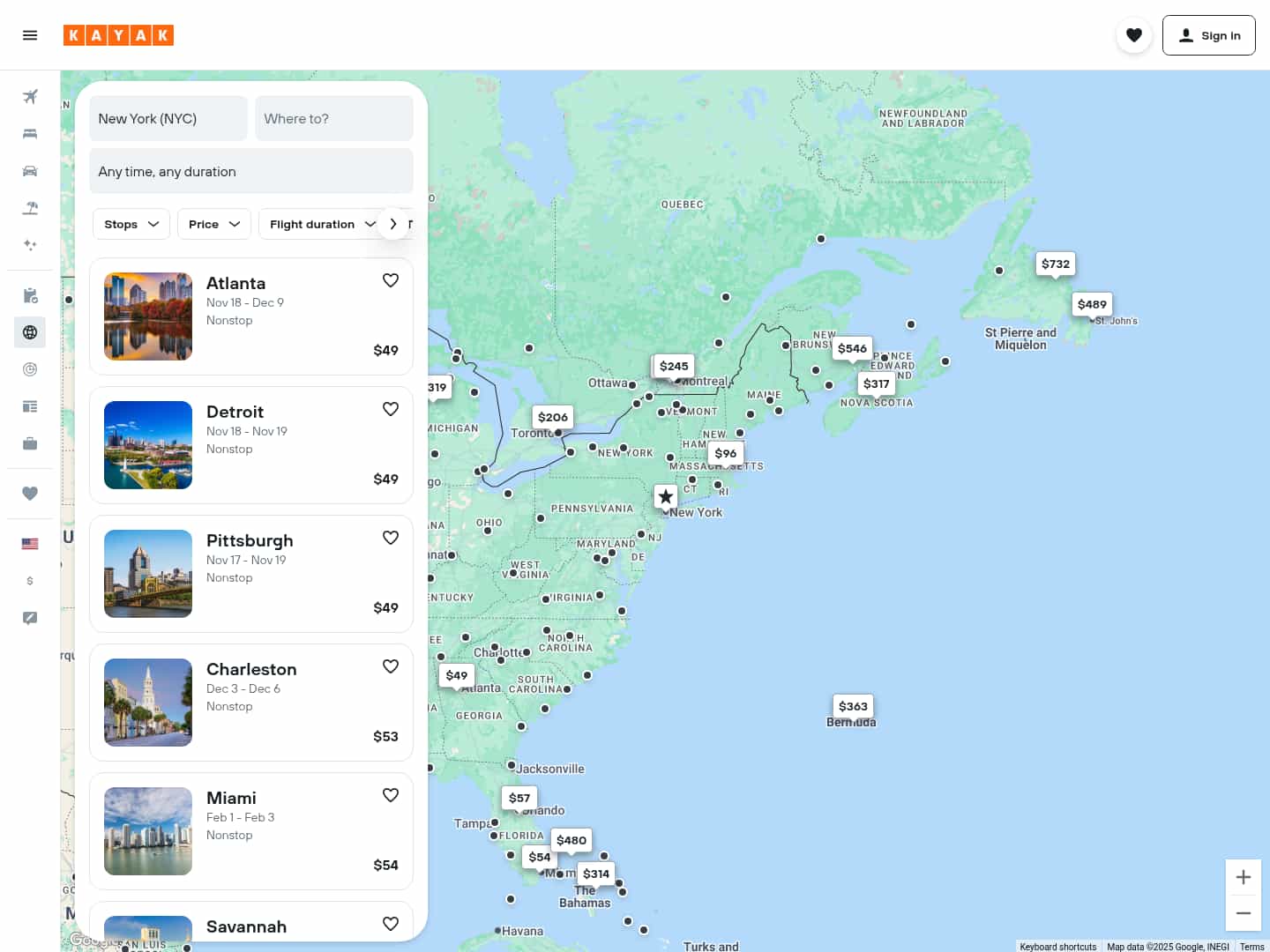This screenshot has height=952, width=1270.
Task: Open the vacation packages beach umbrella icon
Action: click(30, 208)
